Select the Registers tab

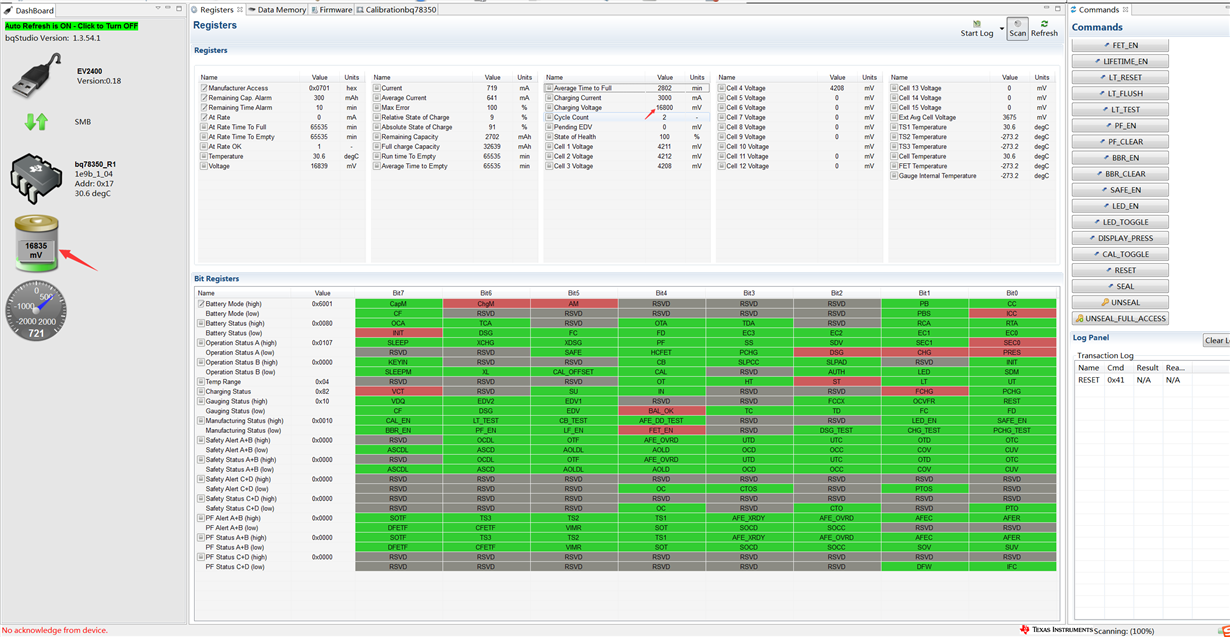[x=217, y=10]
